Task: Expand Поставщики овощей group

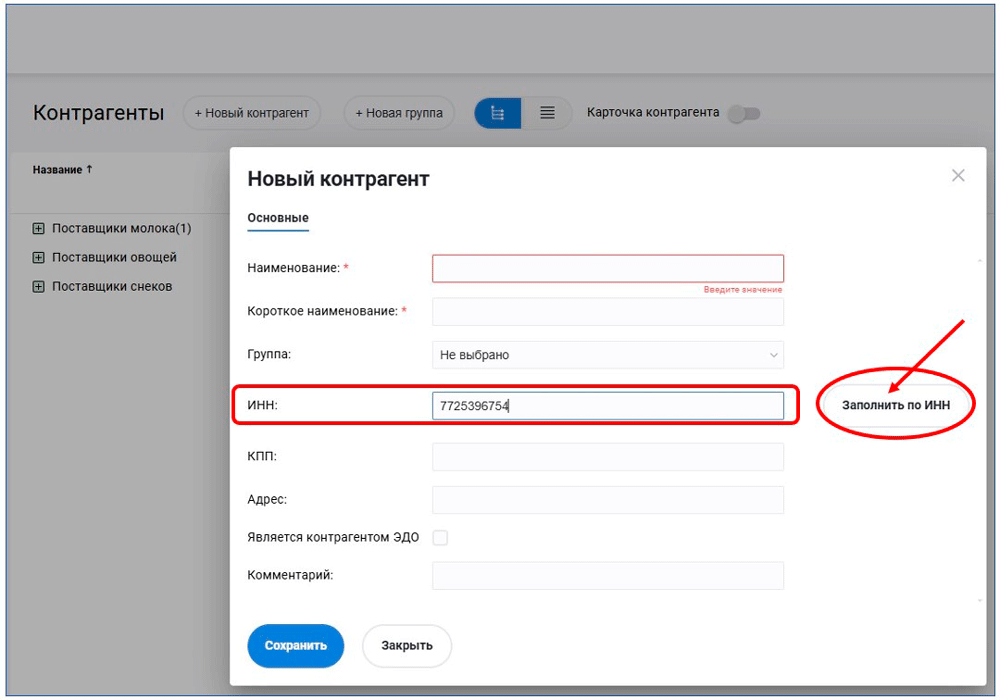Action: tap(39, 258)
